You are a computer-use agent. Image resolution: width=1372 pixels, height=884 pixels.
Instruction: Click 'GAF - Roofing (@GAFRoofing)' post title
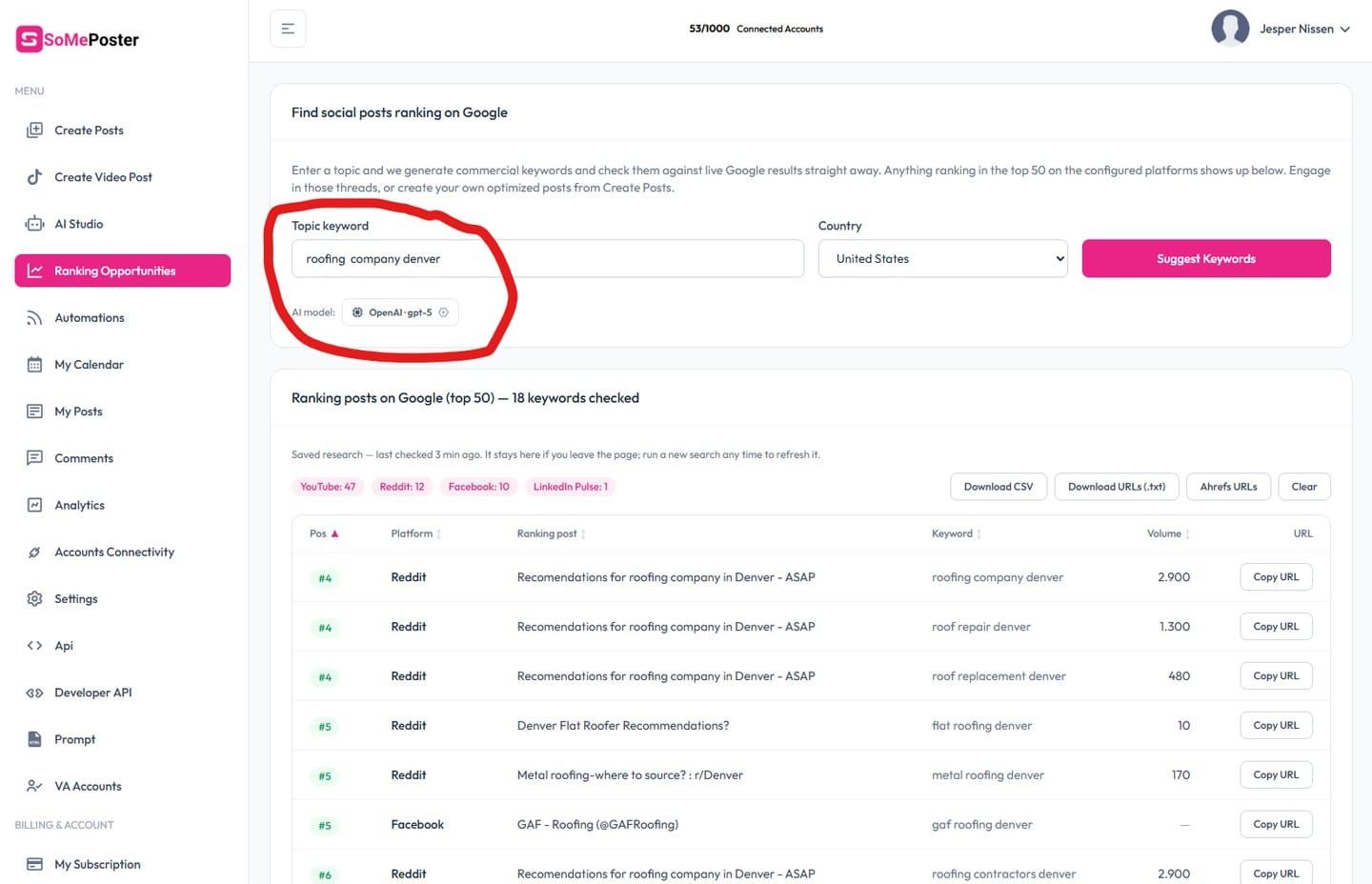tap(597, 825)
